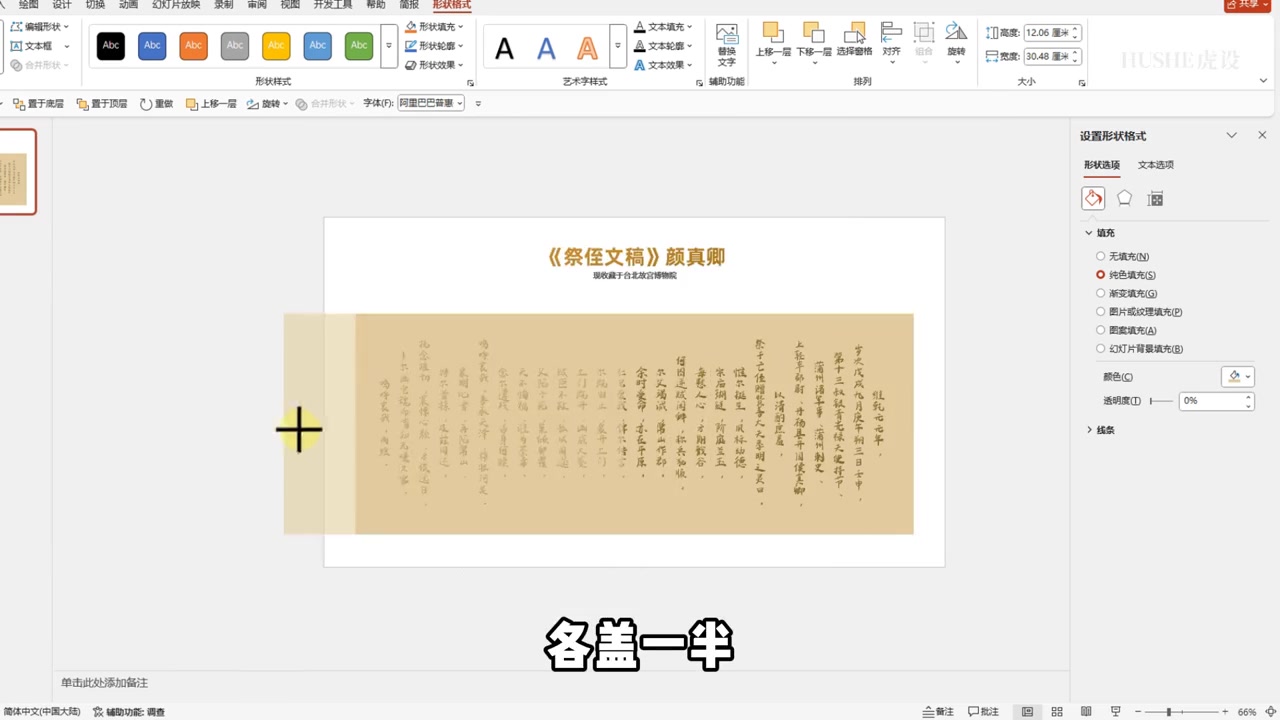This screenshot has width=1280, height=720.
Task: Open 文本填充 text fill dropdown
Action: (x=665, y=27)
